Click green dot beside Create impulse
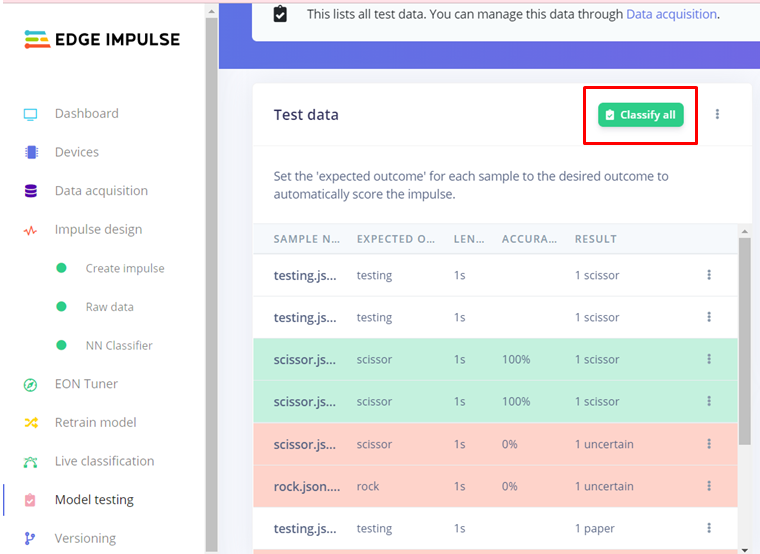The height and width of the screenshot is (554, 760). pyautogui.click(x=61, y=268)
